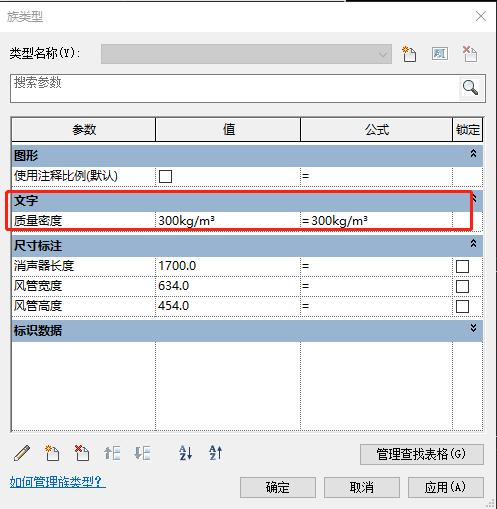The width and height of the screenshot is (497, 509).
Task: Click the magnifier search icon
Action: coord(470,88)
